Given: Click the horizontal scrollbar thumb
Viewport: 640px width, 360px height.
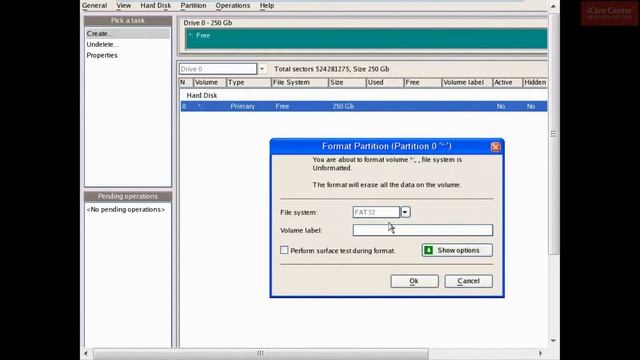Looking at the screenshot, I should pyautogui.click(x=261, y=353).
